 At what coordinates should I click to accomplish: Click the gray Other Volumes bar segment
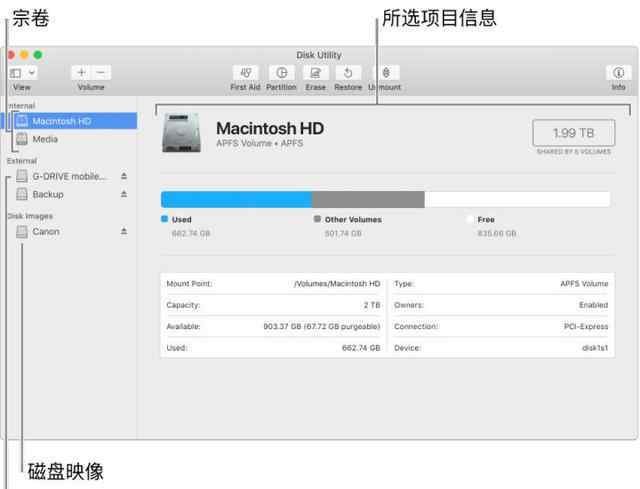pos(368,200)
